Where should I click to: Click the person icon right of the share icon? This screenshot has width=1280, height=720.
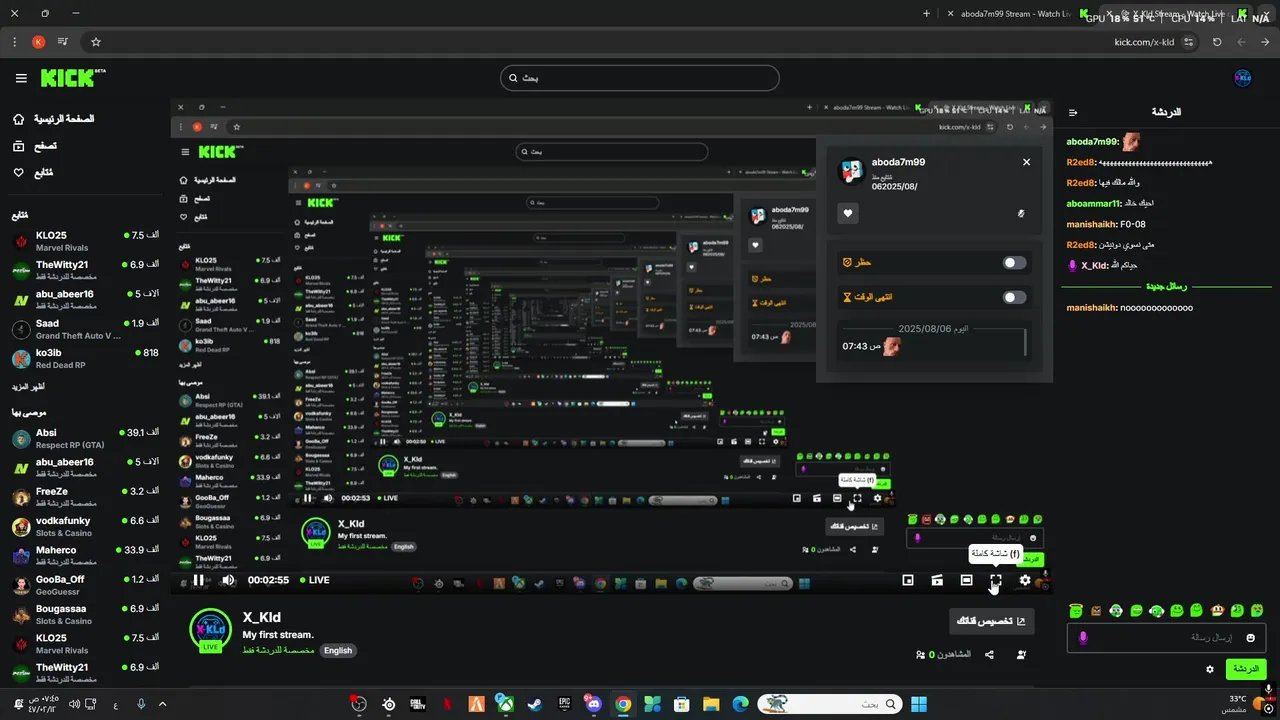pos(1021,655)
